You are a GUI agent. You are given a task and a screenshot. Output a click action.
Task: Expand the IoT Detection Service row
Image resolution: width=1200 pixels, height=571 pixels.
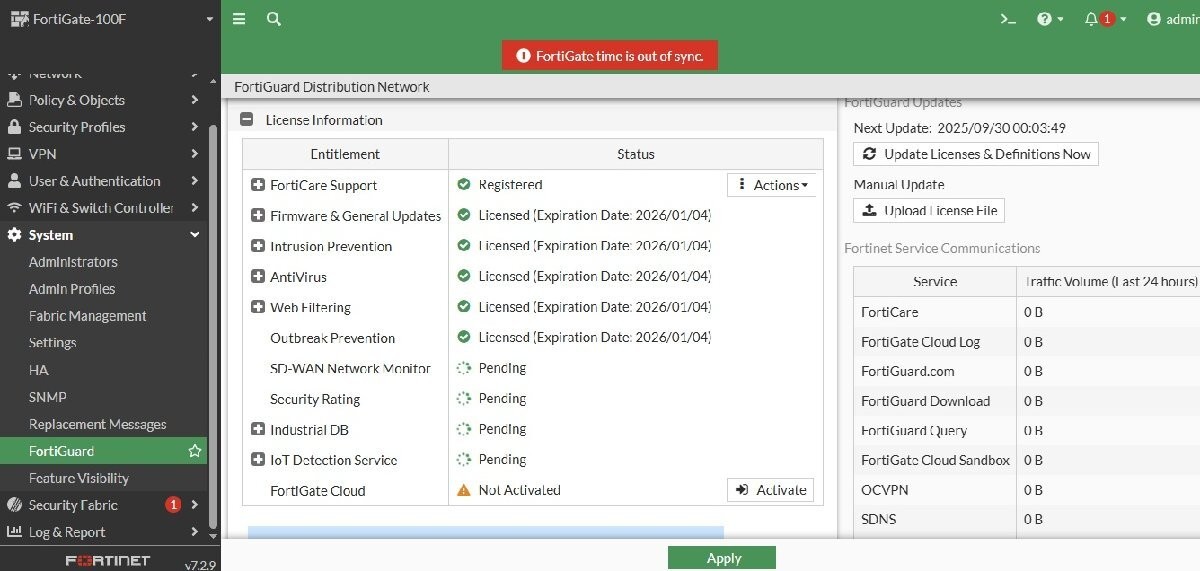click(258, 460)
